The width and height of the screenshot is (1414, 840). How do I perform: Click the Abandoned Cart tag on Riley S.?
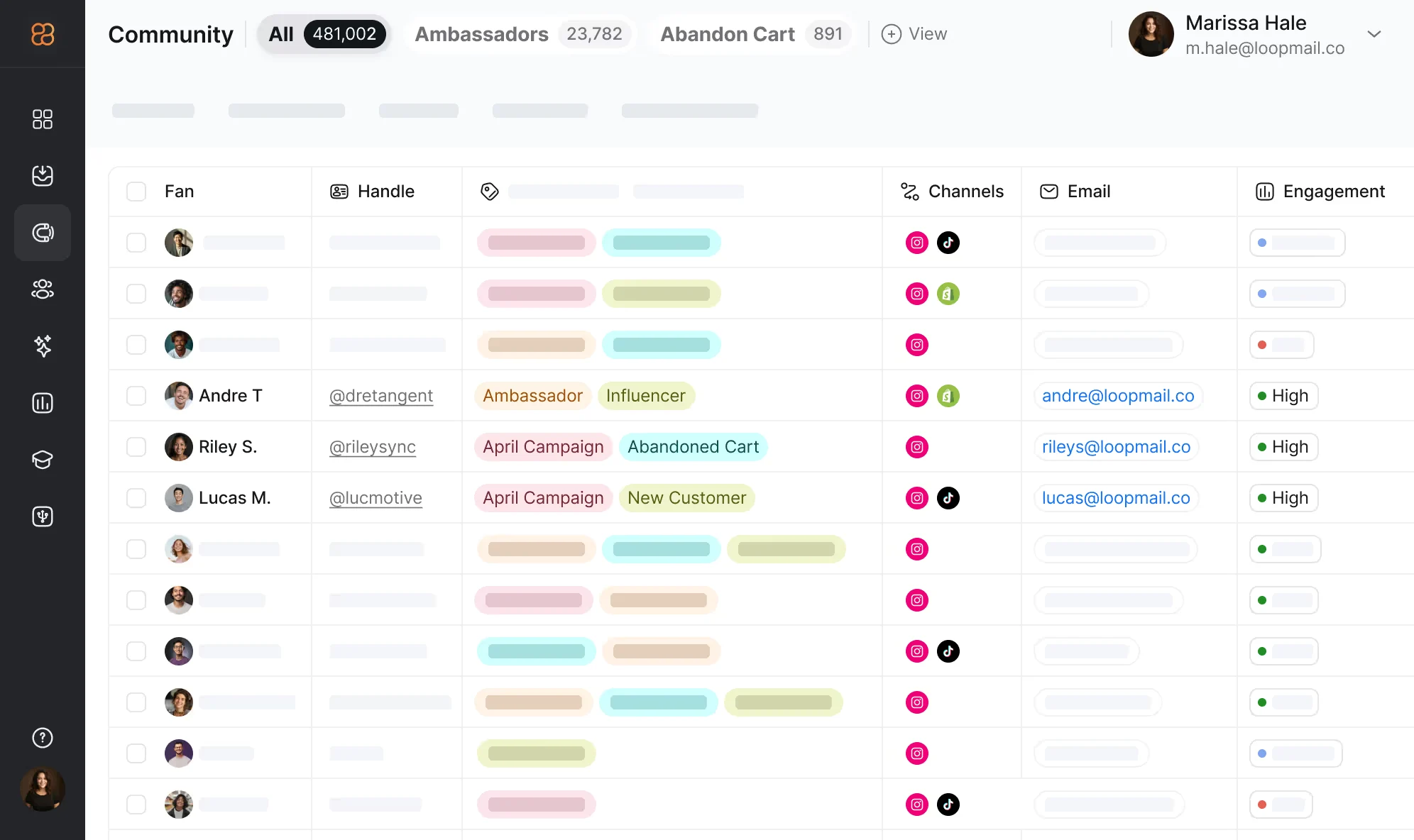[x=694, y=447]
